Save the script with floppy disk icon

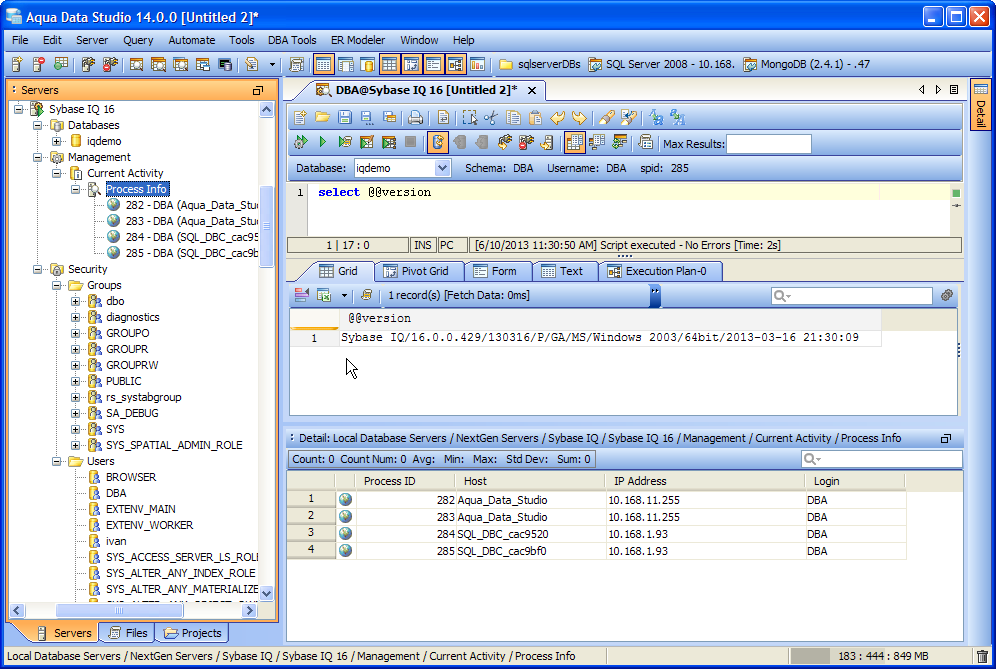point(344,118)
